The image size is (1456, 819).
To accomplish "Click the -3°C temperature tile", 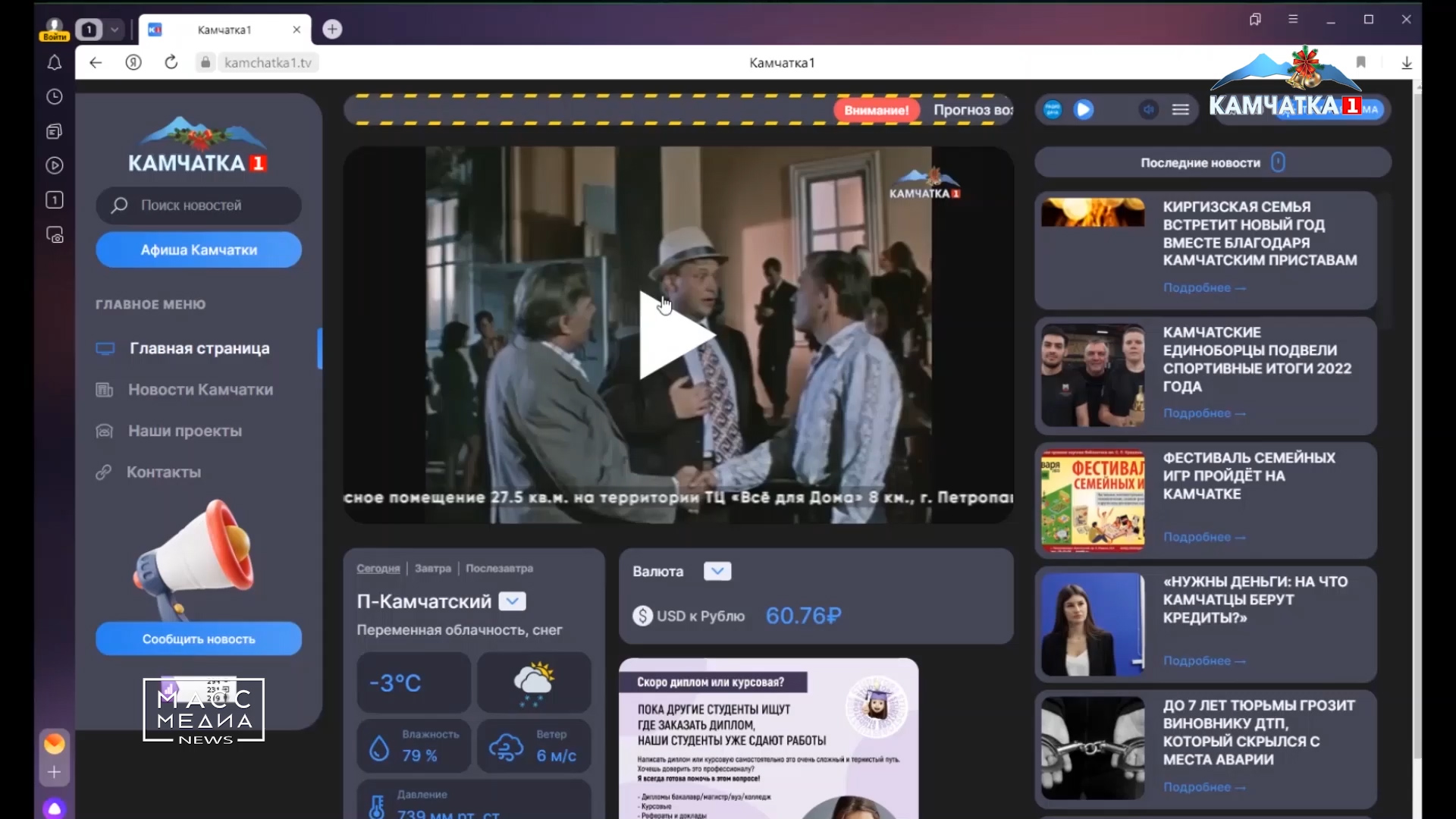I will point(414,682).
